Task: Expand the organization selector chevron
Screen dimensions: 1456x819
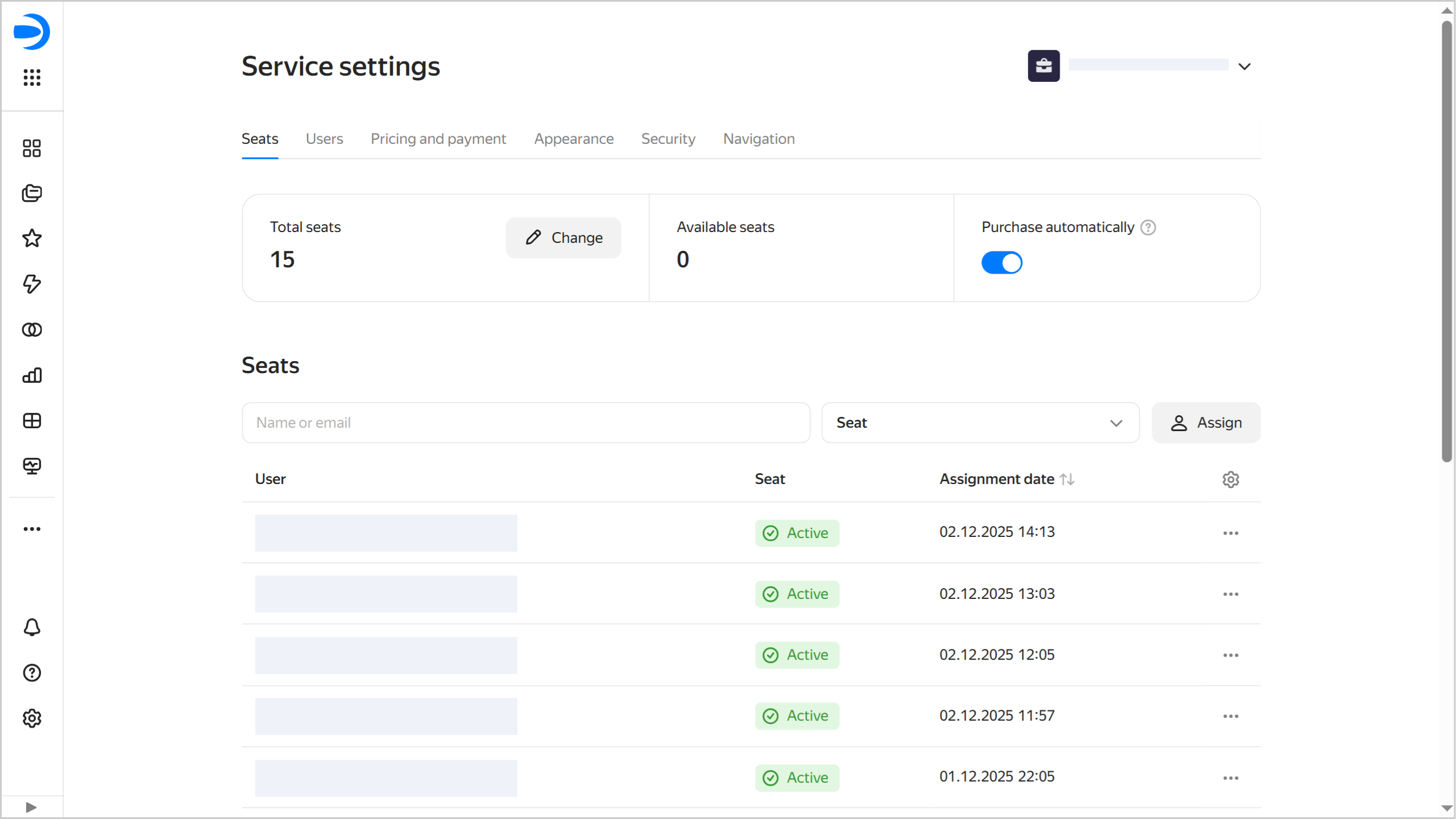Action: (x=1245, y=67)
